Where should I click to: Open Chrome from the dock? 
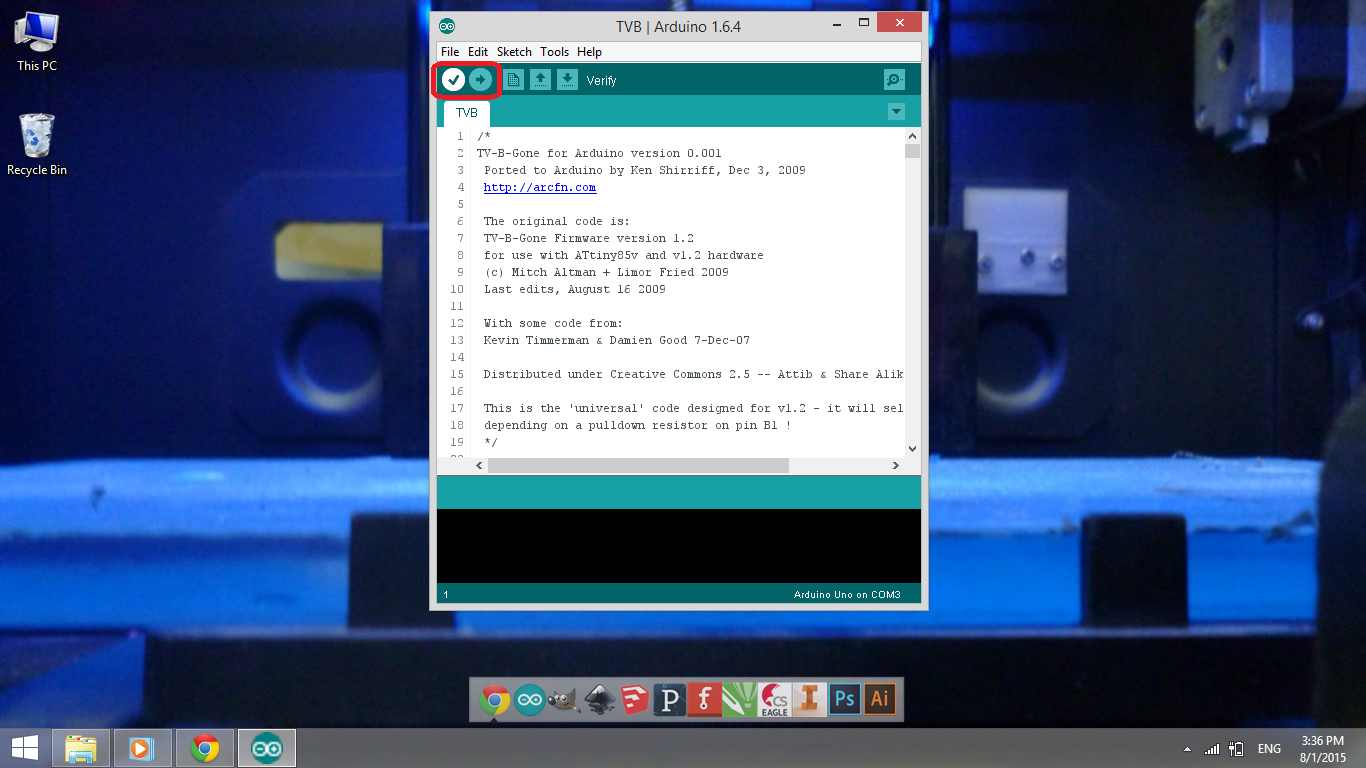coord(494,699)
